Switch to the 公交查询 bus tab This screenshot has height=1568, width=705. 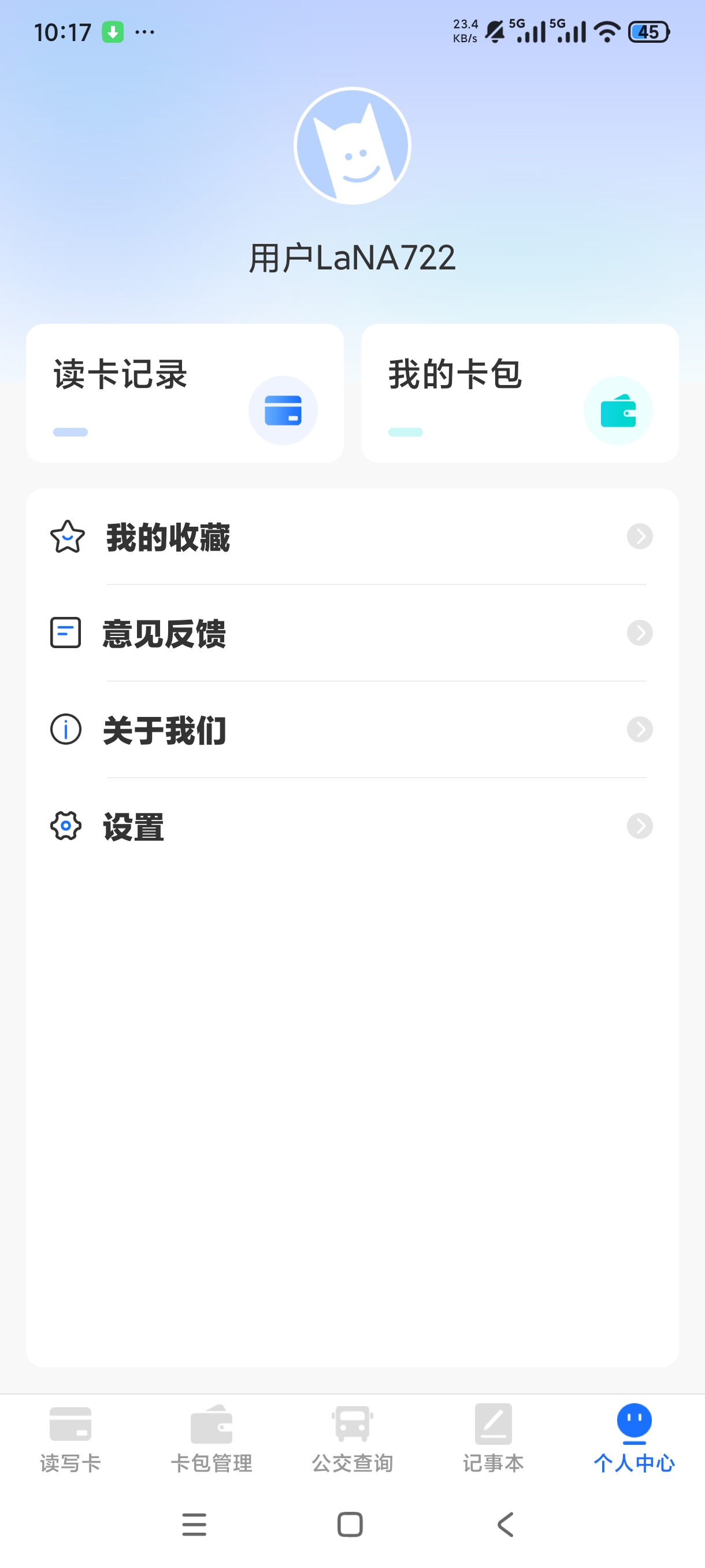point(352,1439)
